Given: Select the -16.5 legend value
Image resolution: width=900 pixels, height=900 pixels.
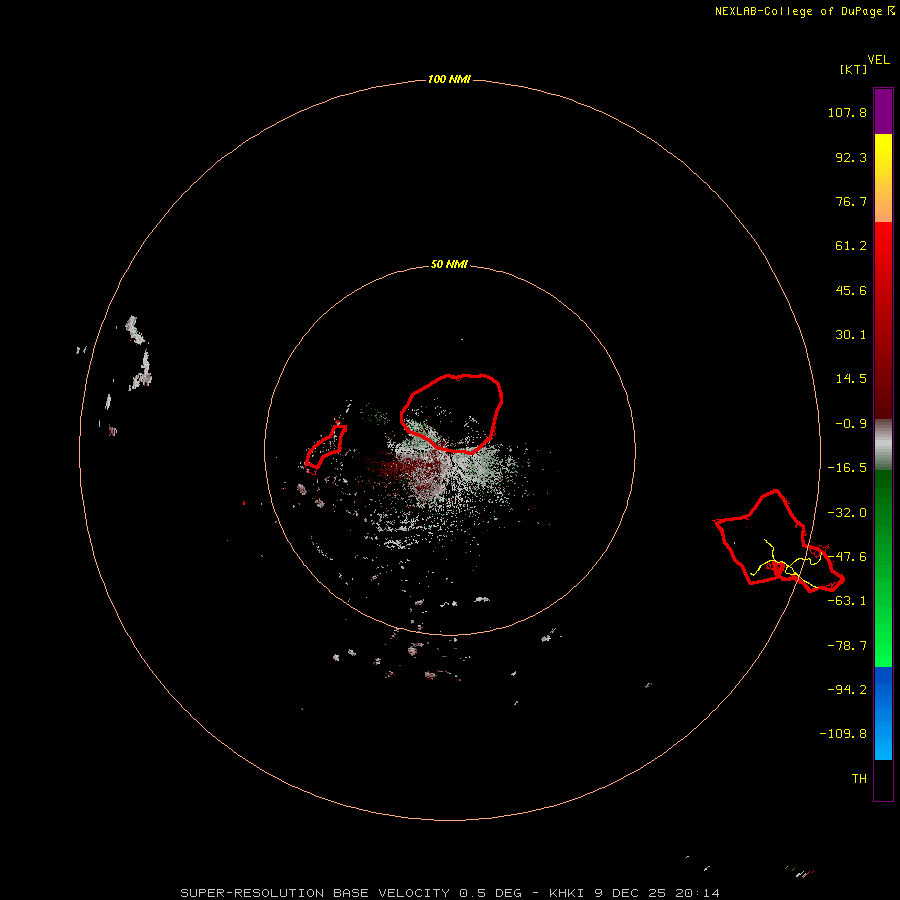Looking at the screenshot, I should coord(847,468).
